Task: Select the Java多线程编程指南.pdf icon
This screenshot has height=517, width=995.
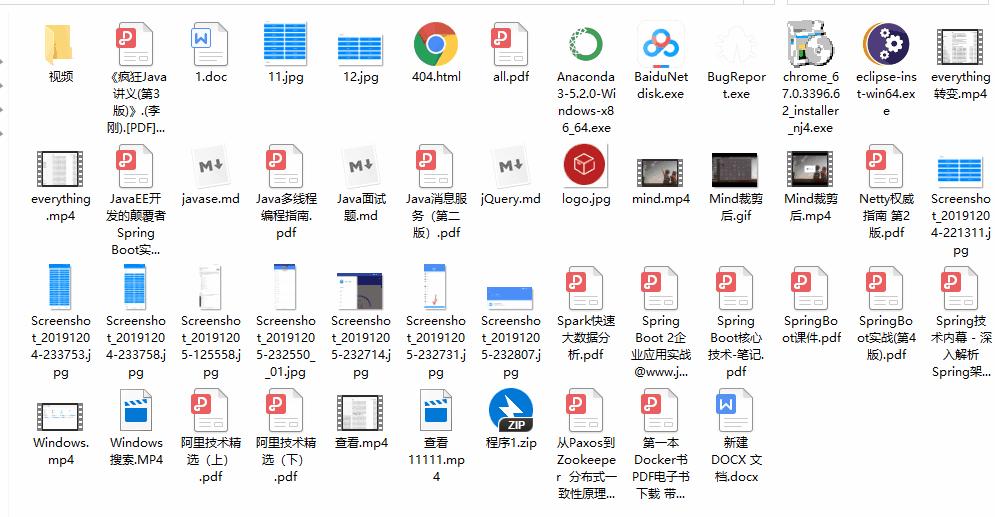Action: (286, 166)
